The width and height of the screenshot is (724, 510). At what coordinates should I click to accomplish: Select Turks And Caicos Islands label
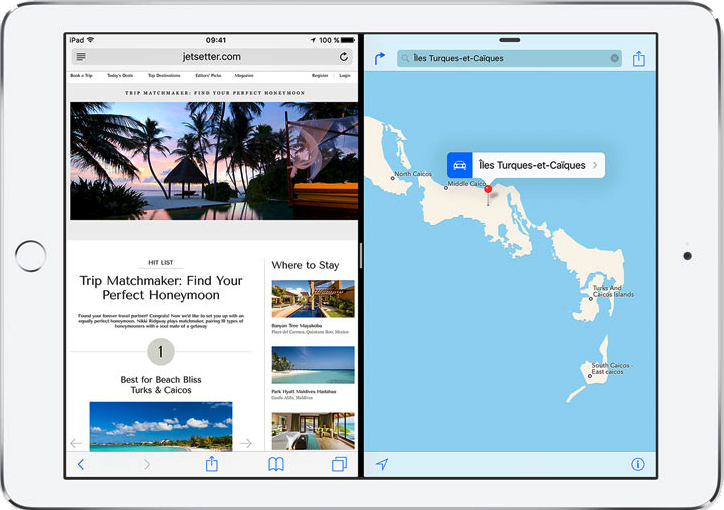(613, 291)
